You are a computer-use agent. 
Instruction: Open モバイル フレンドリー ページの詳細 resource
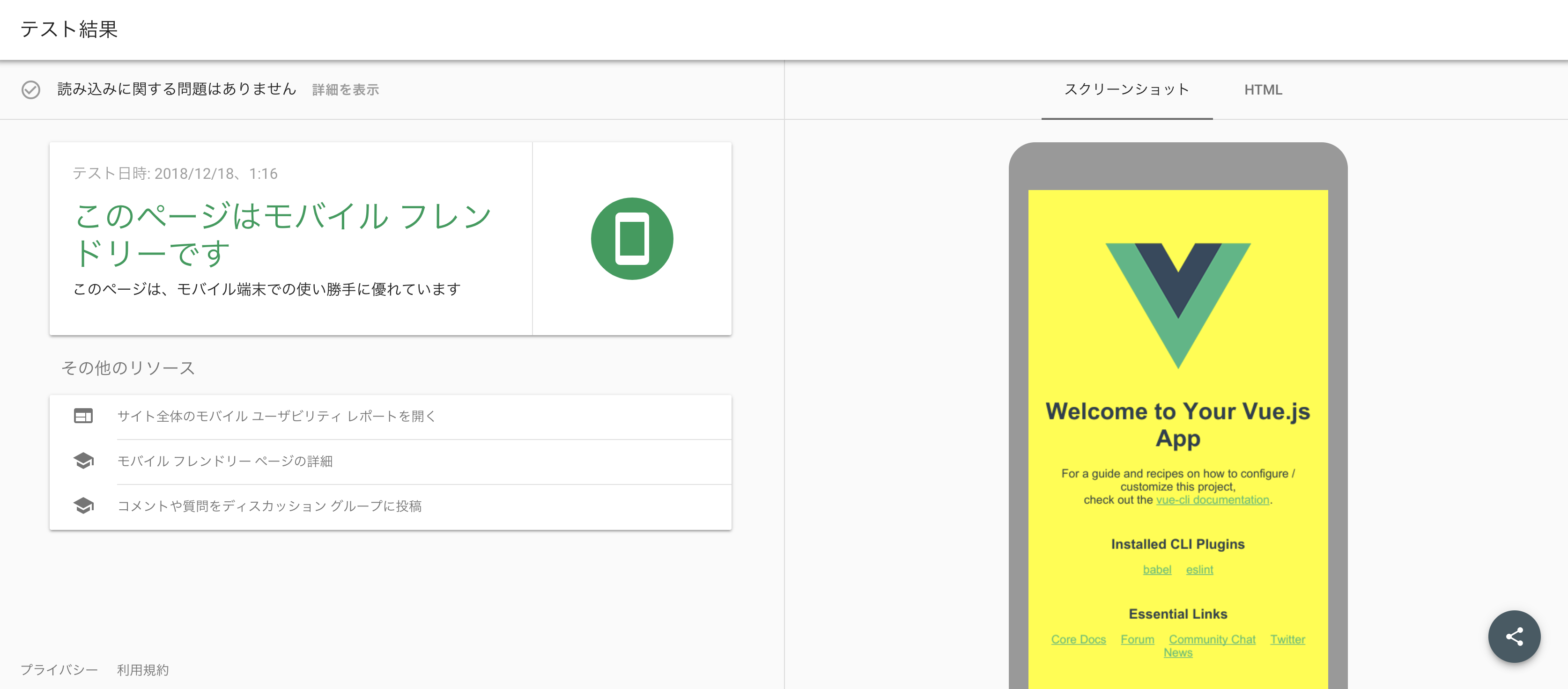pos(225,461)
